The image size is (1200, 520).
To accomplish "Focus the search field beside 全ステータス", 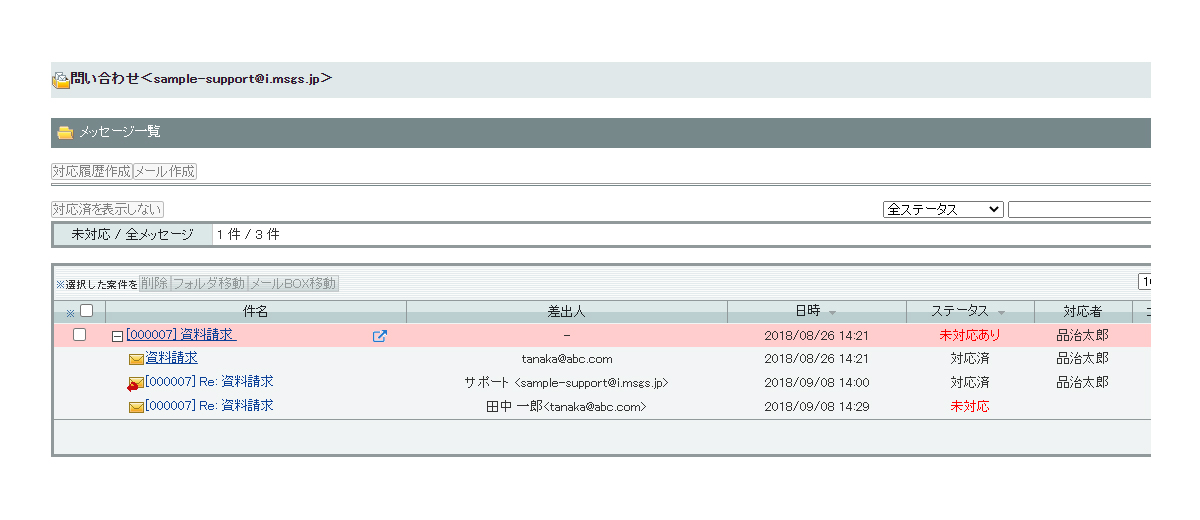I will point(1079,209).
